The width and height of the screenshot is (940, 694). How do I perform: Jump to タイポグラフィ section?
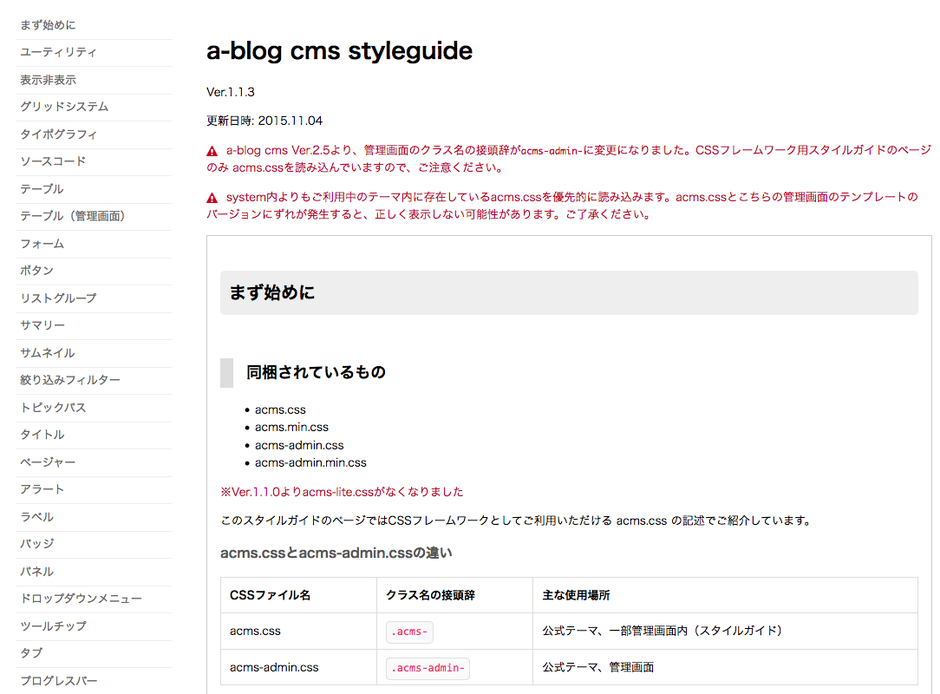click(x=58, y=134)
